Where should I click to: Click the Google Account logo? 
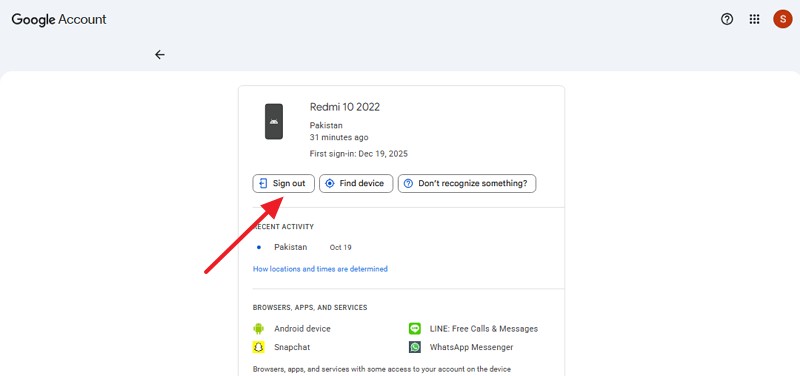coord(59,19)
